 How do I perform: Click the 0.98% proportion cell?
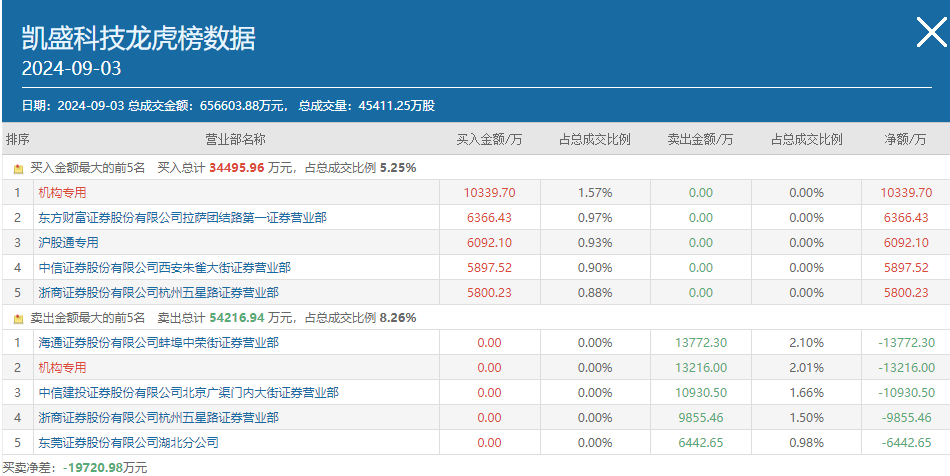806,442
